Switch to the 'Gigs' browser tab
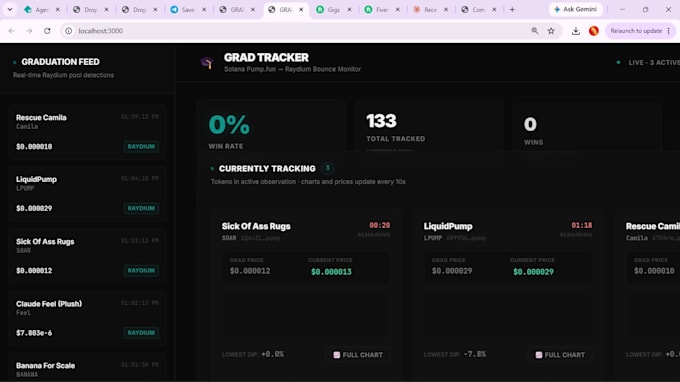The image size is (680, 382). (333, 10)
